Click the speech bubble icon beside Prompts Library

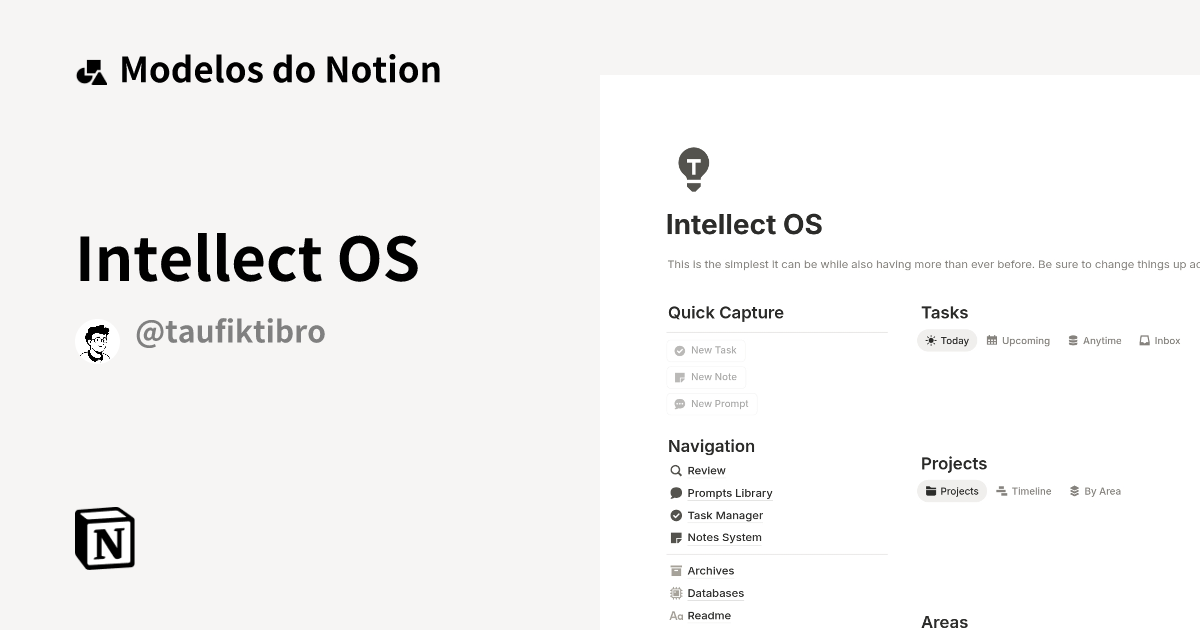[676, 493]
